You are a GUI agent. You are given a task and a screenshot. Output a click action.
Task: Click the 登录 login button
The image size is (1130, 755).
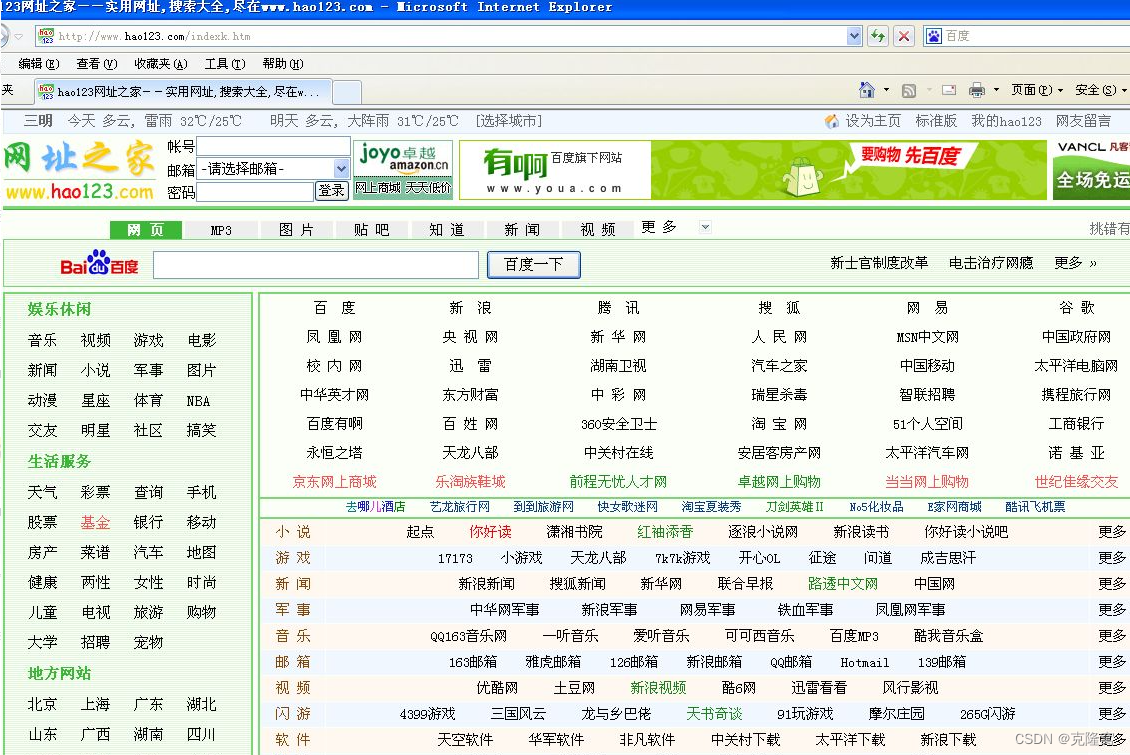pos(331,190)
